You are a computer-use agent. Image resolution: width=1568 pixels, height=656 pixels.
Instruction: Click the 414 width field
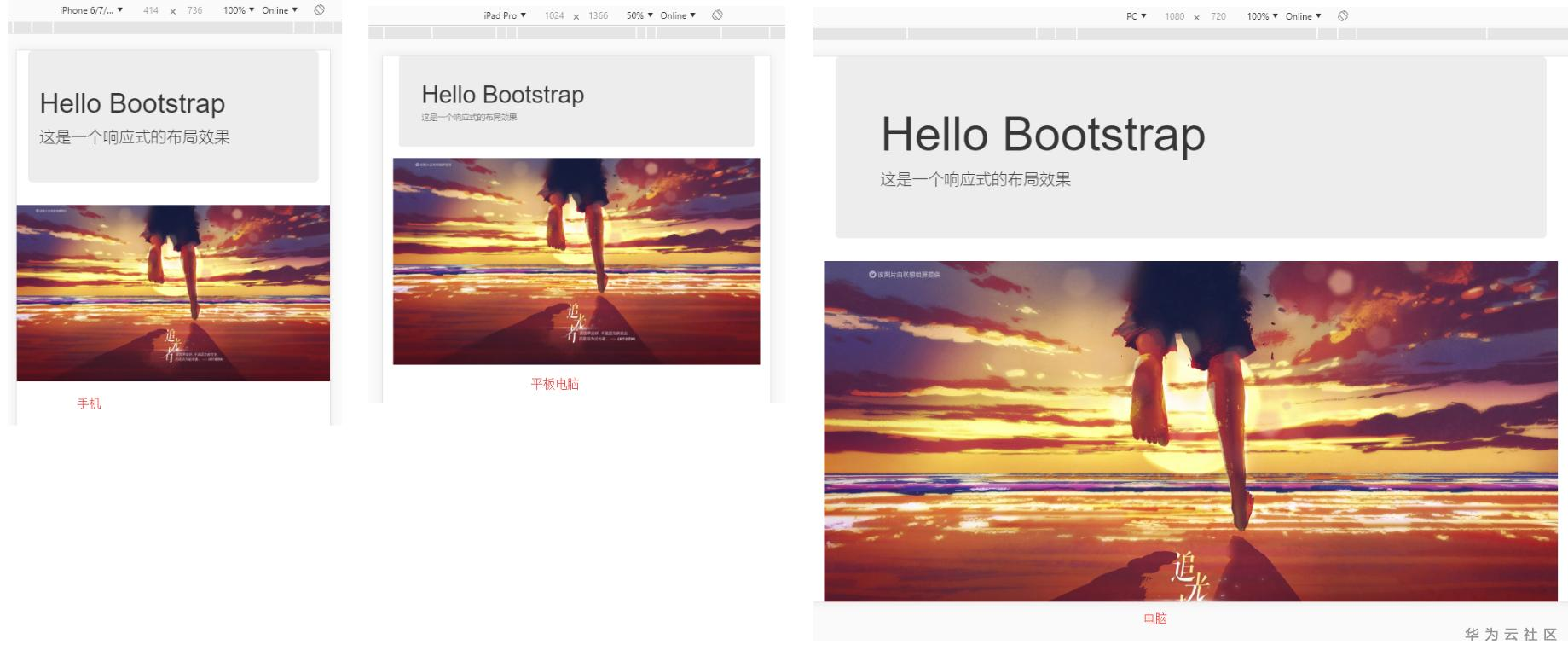(x=151, y=10)
